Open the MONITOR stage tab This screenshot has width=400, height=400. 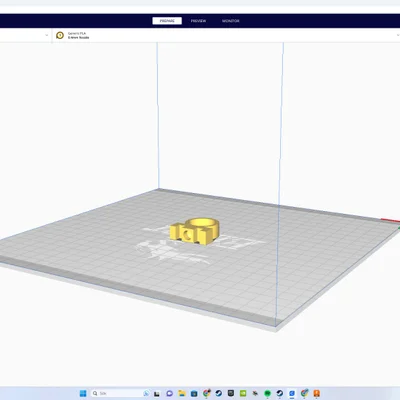(231, 21)
